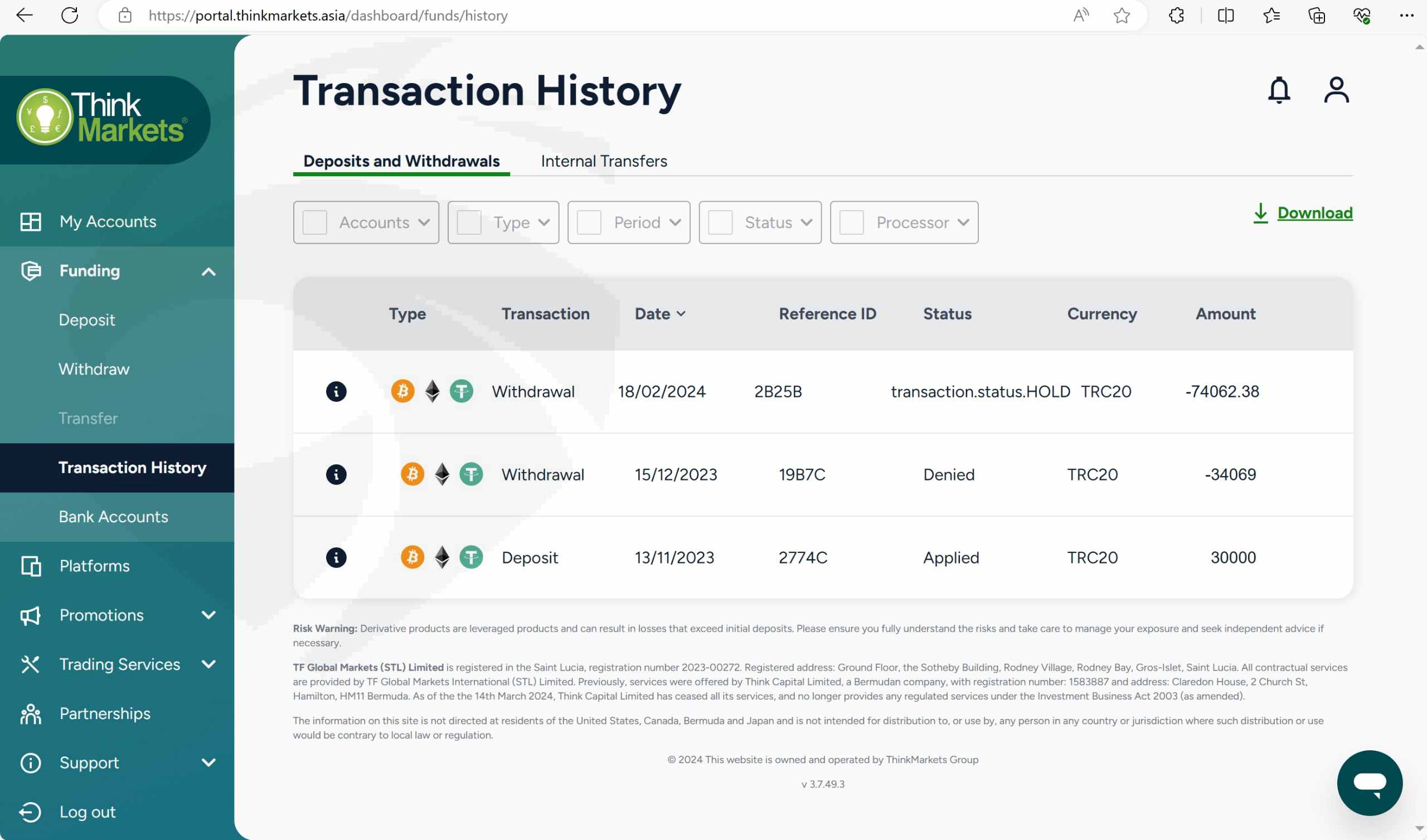Tick the Status filter checkbox

tap(720, 222)
